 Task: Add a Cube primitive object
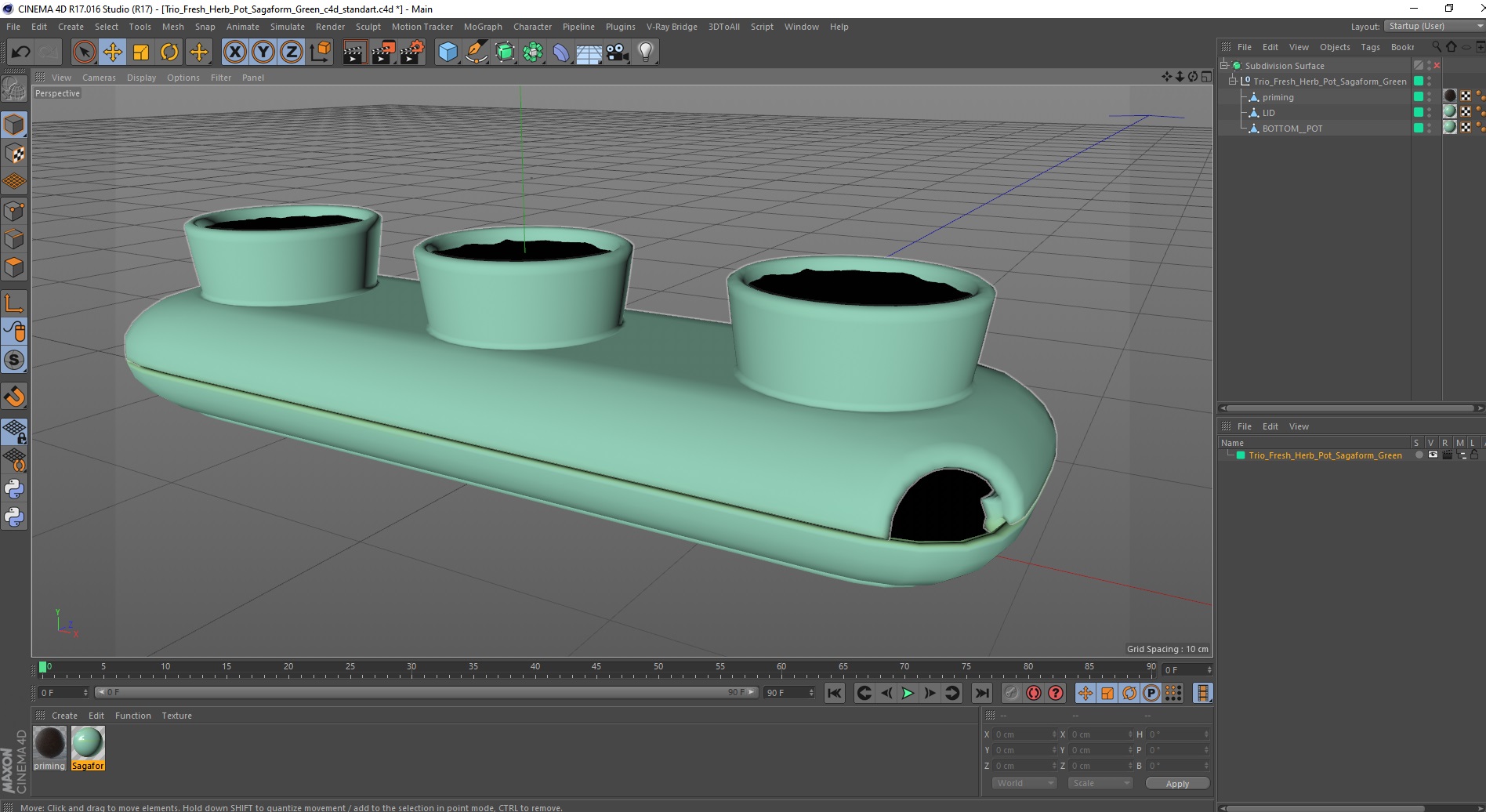448,53
